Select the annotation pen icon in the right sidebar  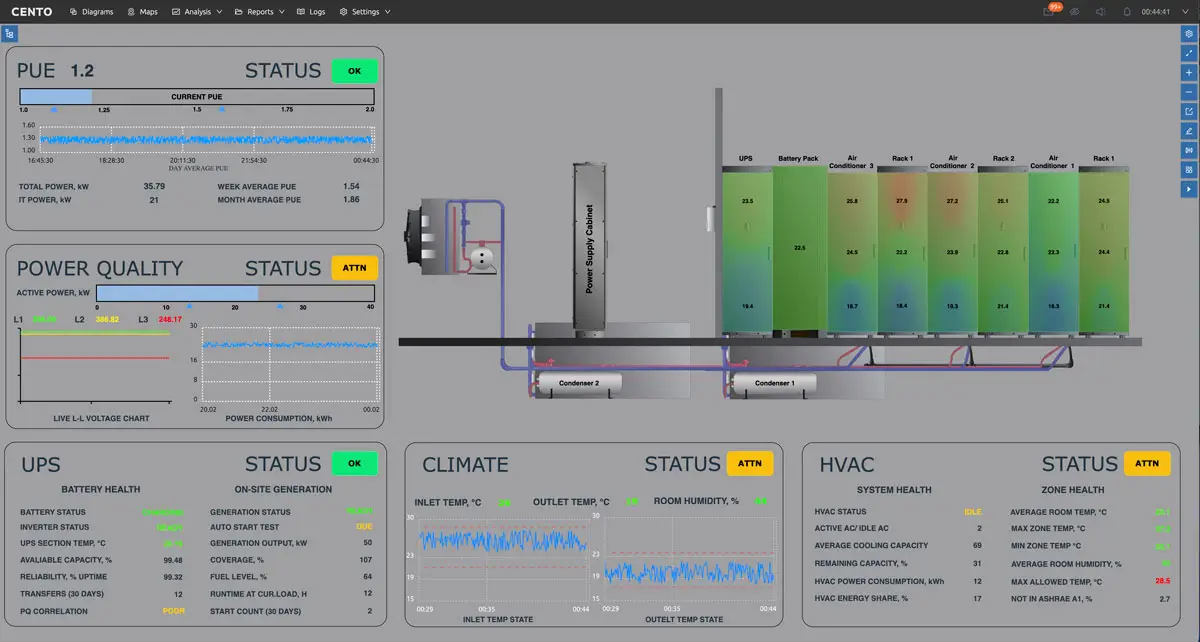(1189, 130)
